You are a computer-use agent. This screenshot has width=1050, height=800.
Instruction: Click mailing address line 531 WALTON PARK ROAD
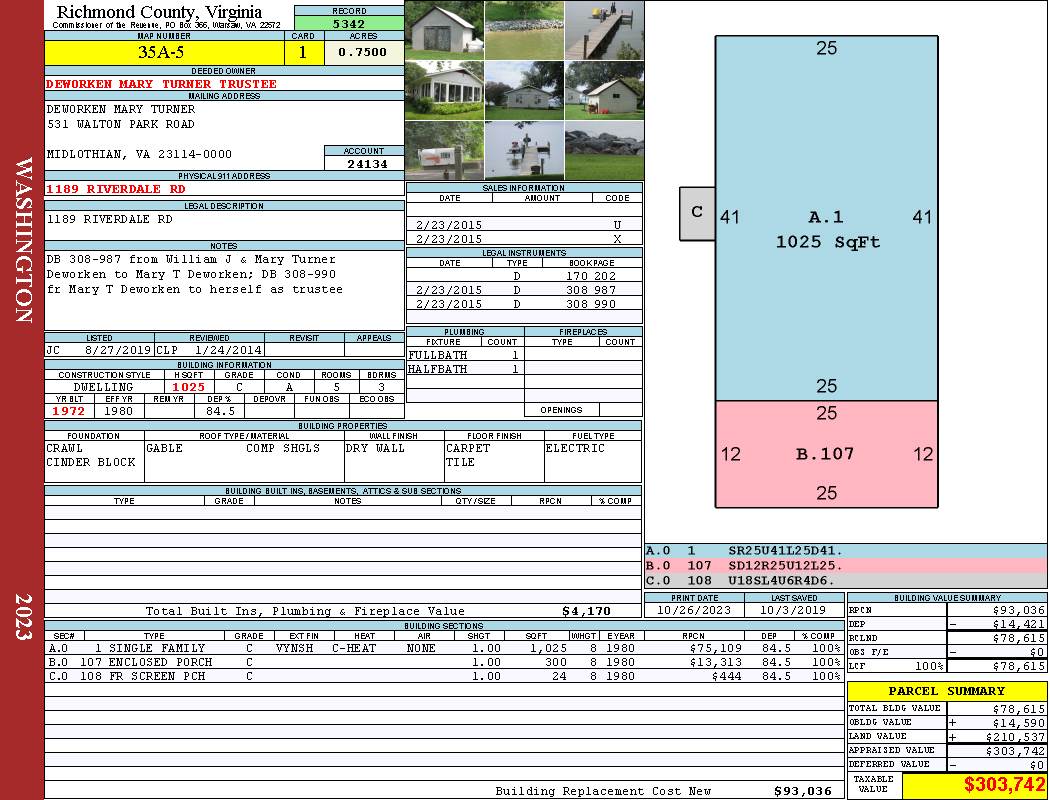tap(121, 124)
